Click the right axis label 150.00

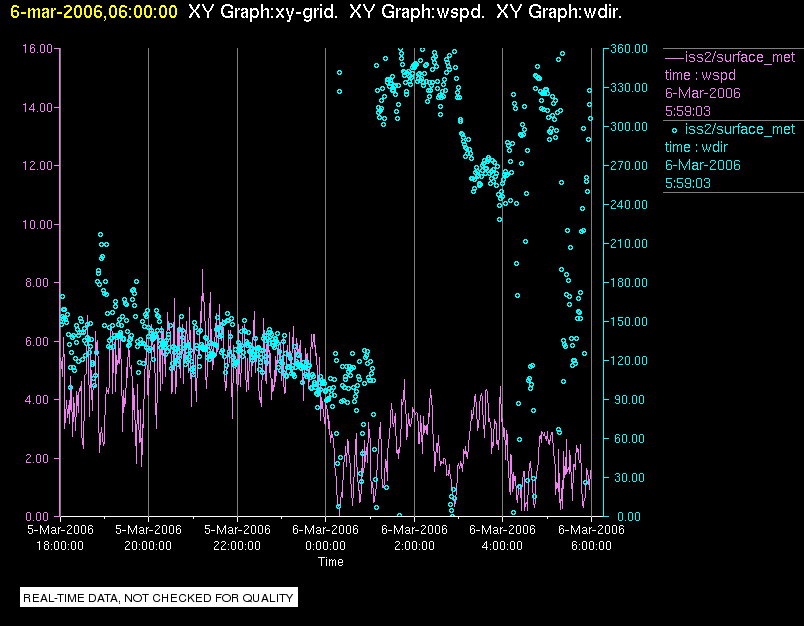629,321
